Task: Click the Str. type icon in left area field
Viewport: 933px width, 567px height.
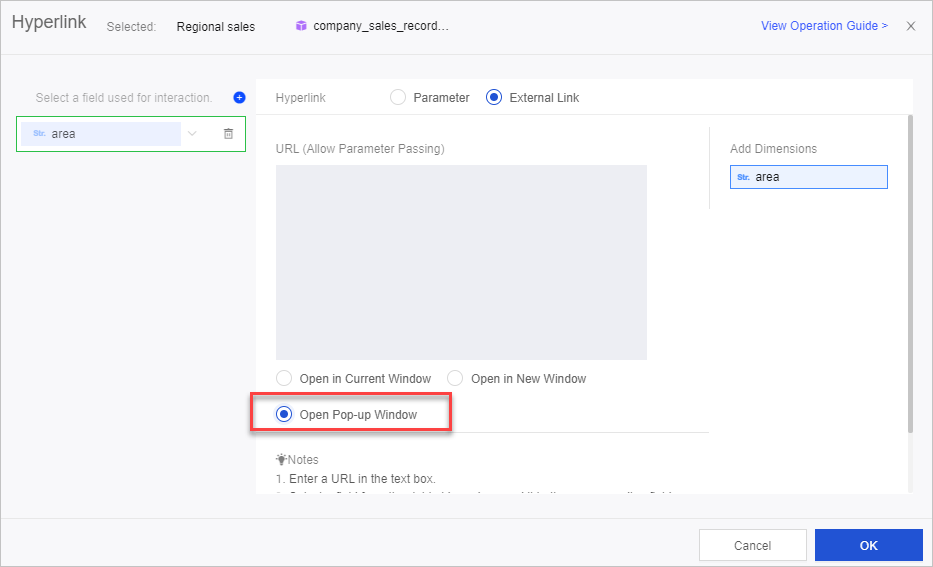Action: (x=39, y=134)
